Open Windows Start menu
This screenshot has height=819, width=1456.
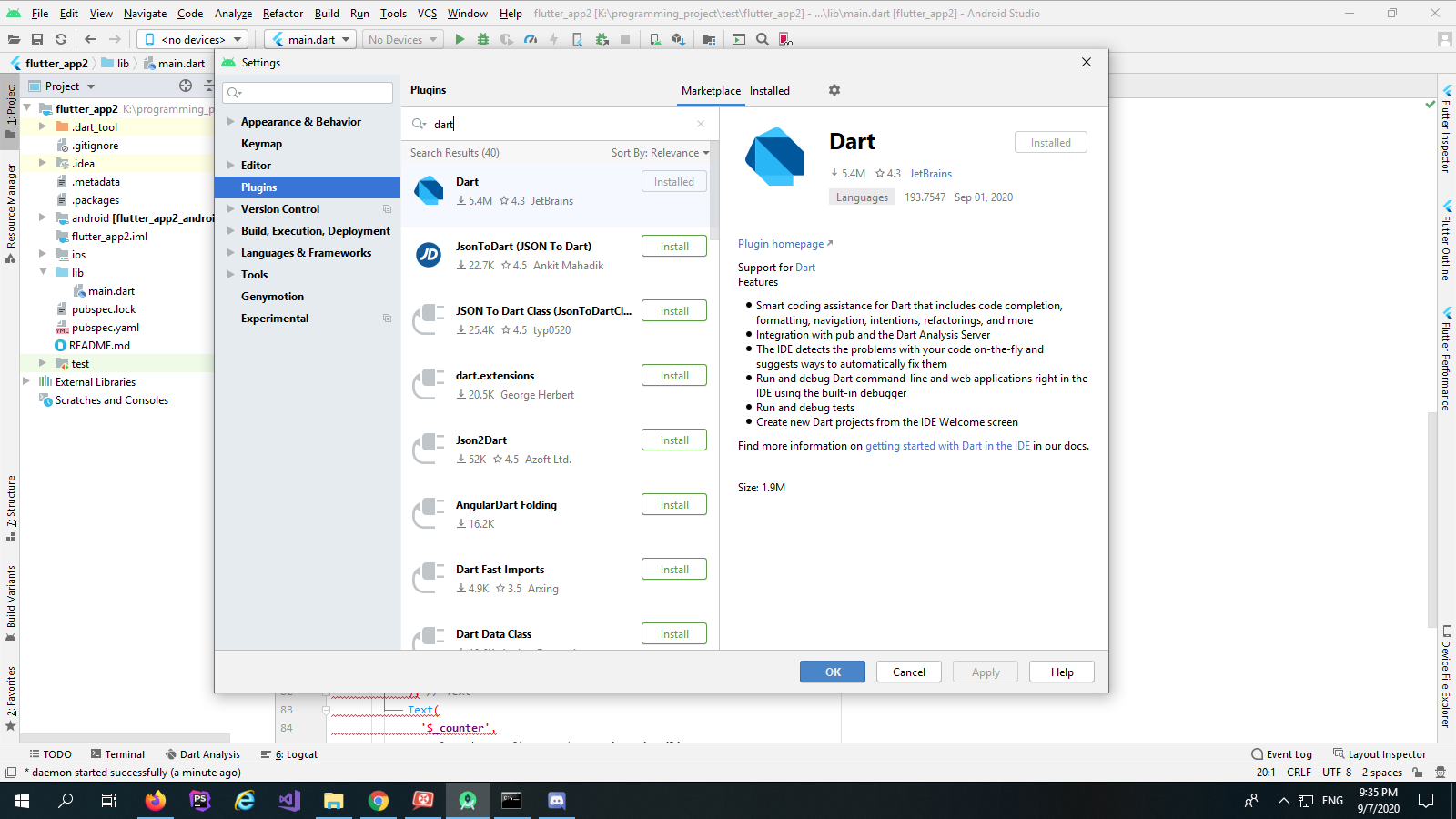click(x=22, y=801)
